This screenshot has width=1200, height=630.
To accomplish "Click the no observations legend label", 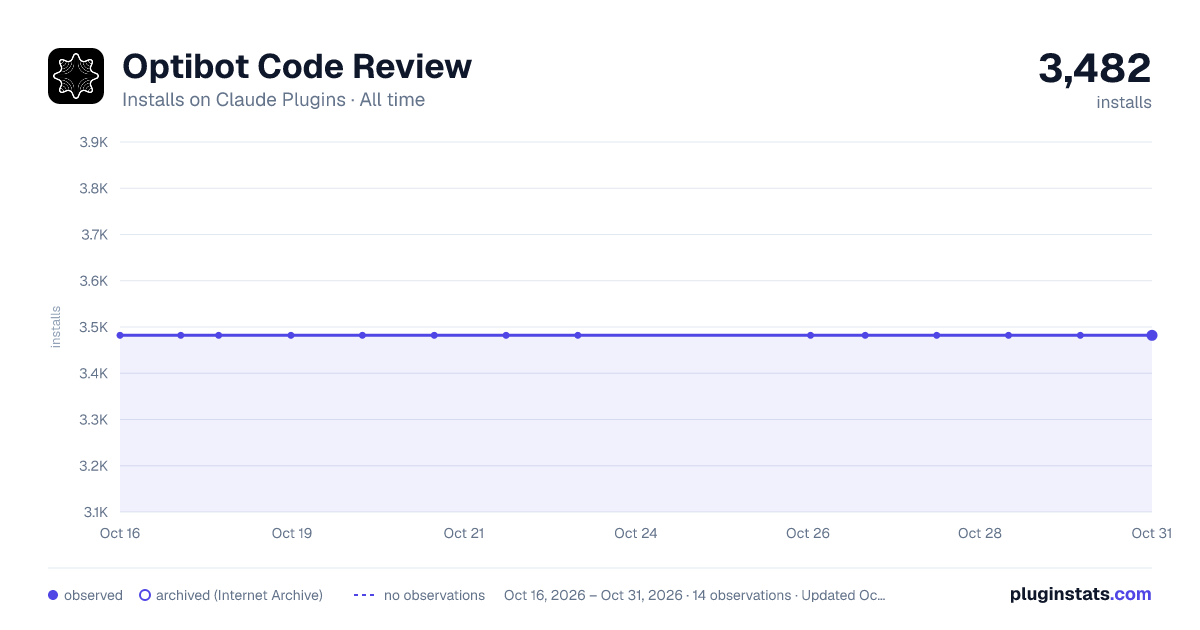I will coord(434,595).
